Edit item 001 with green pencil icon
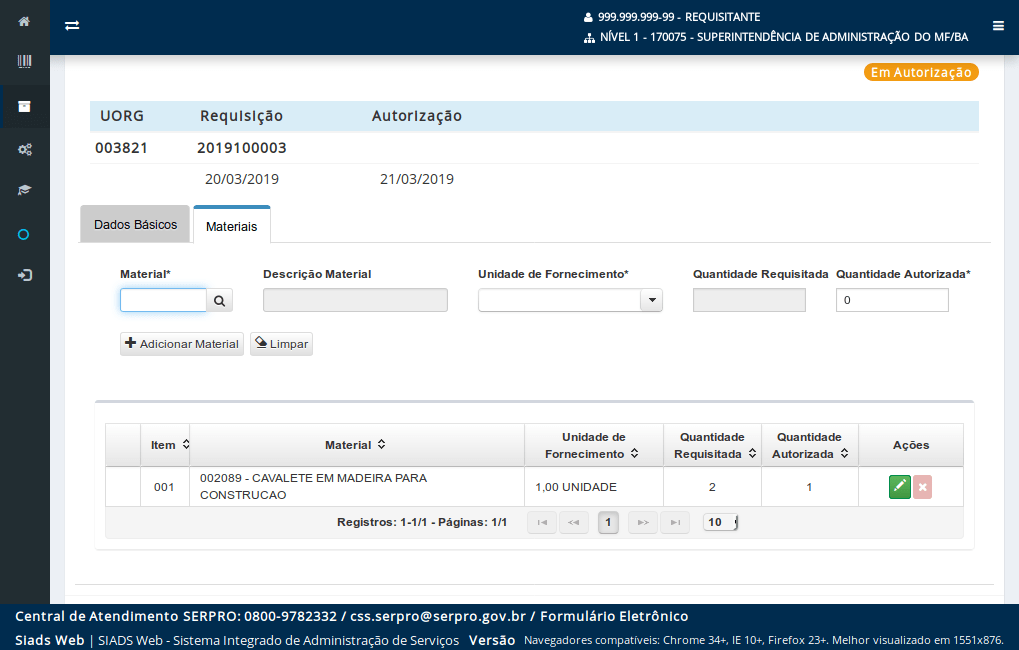Image resolution: width=1019 pixels, height=650 pixels. coord(899,487)
